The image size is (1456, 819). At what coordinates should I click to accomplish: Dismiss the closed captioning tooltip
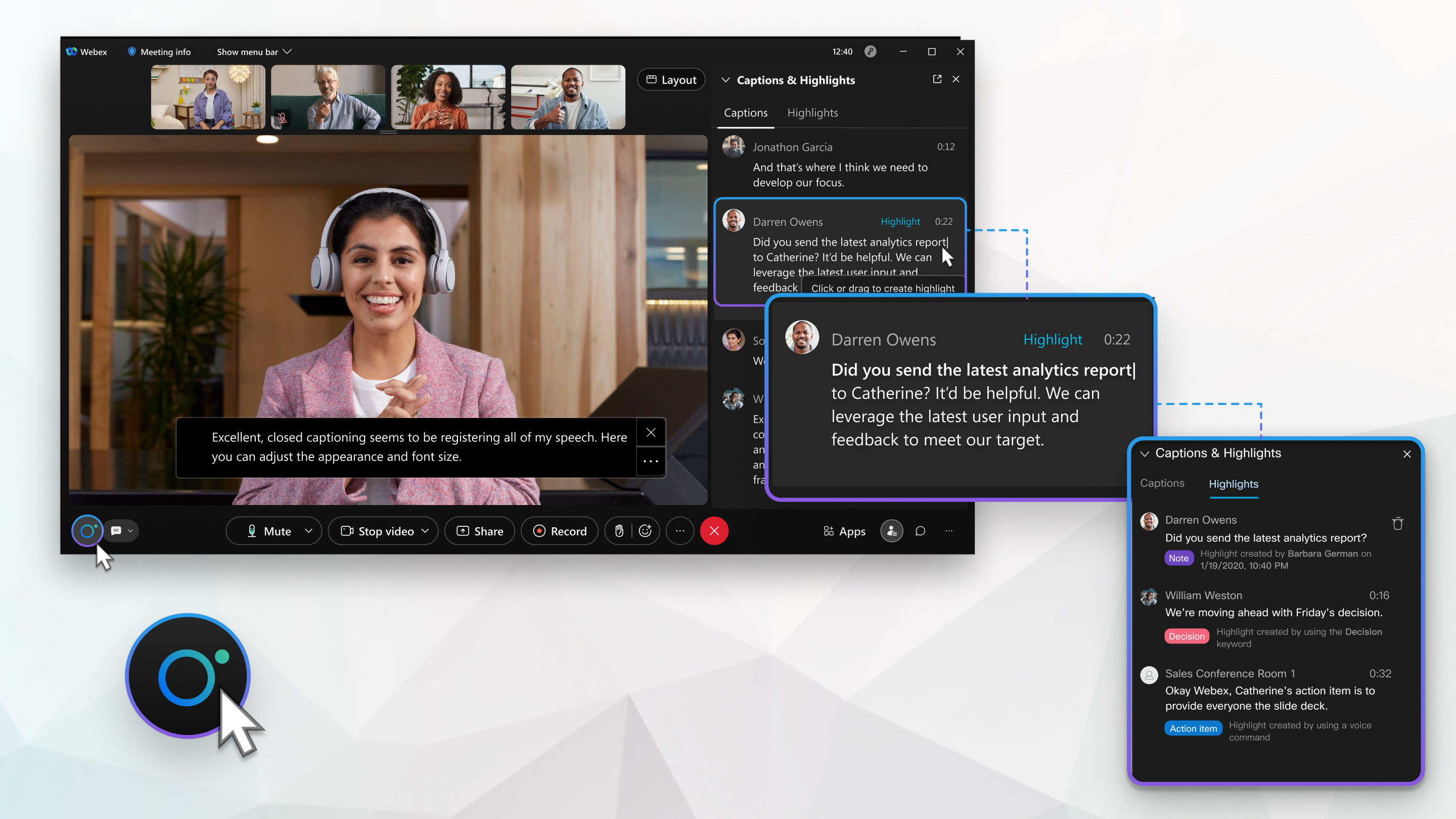pos(651,433)
